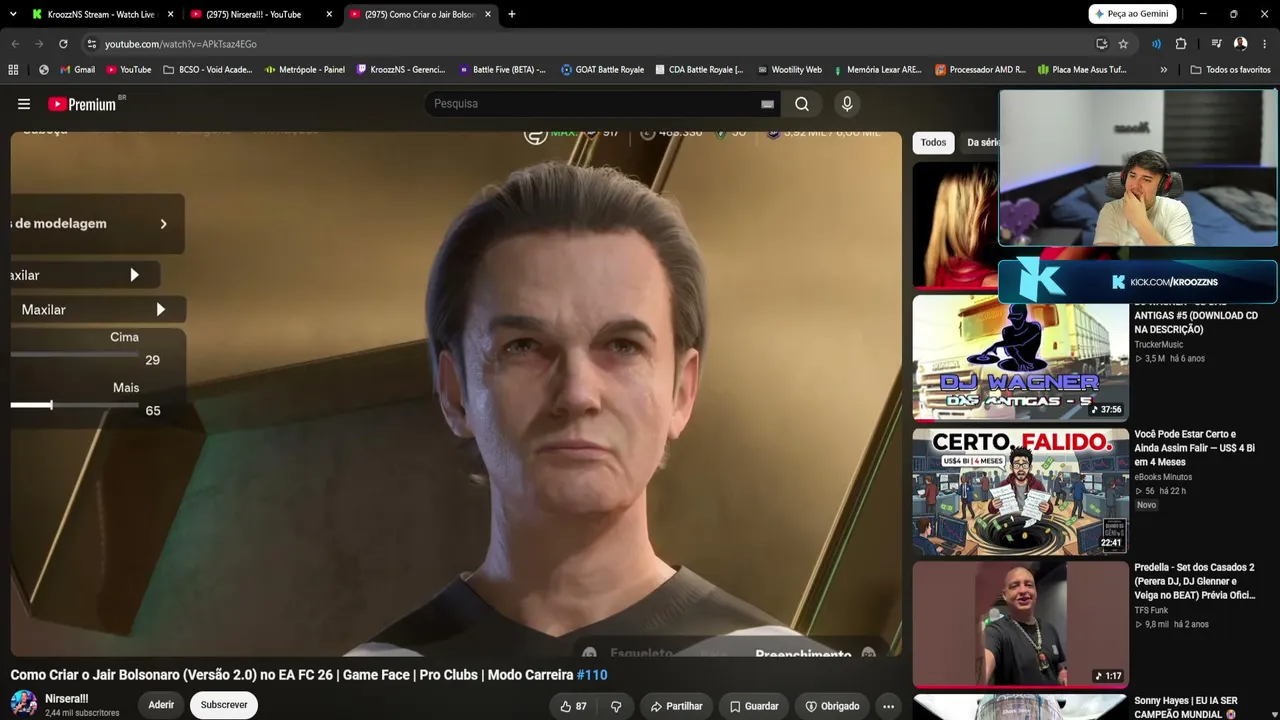
Task: Click the #110 hashtag in video title
Action: pos(592,675)
